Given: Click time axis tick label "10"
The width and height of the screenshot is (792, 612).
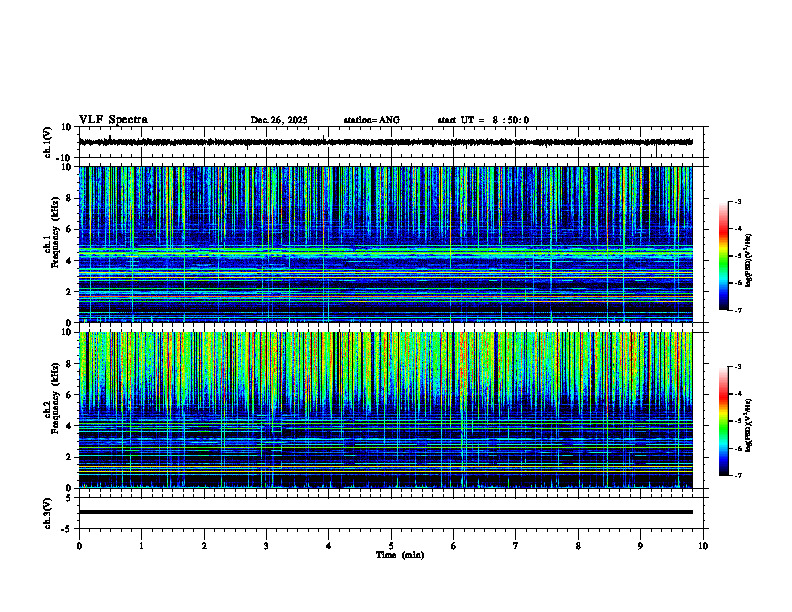Looking at the screenshot, I should click(703, 546).
